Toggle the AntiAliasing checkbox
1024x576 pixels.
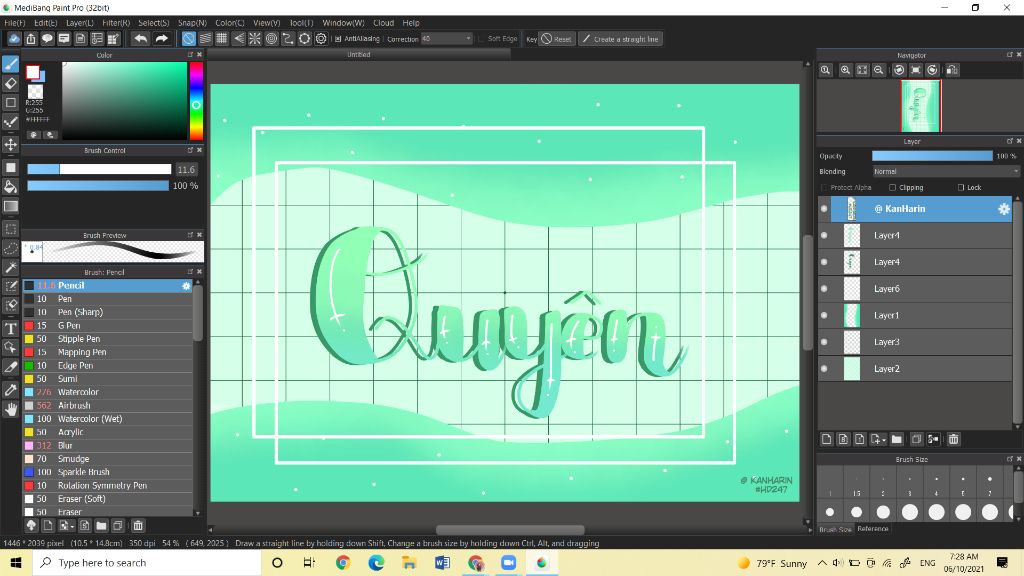tap(338, 39)
